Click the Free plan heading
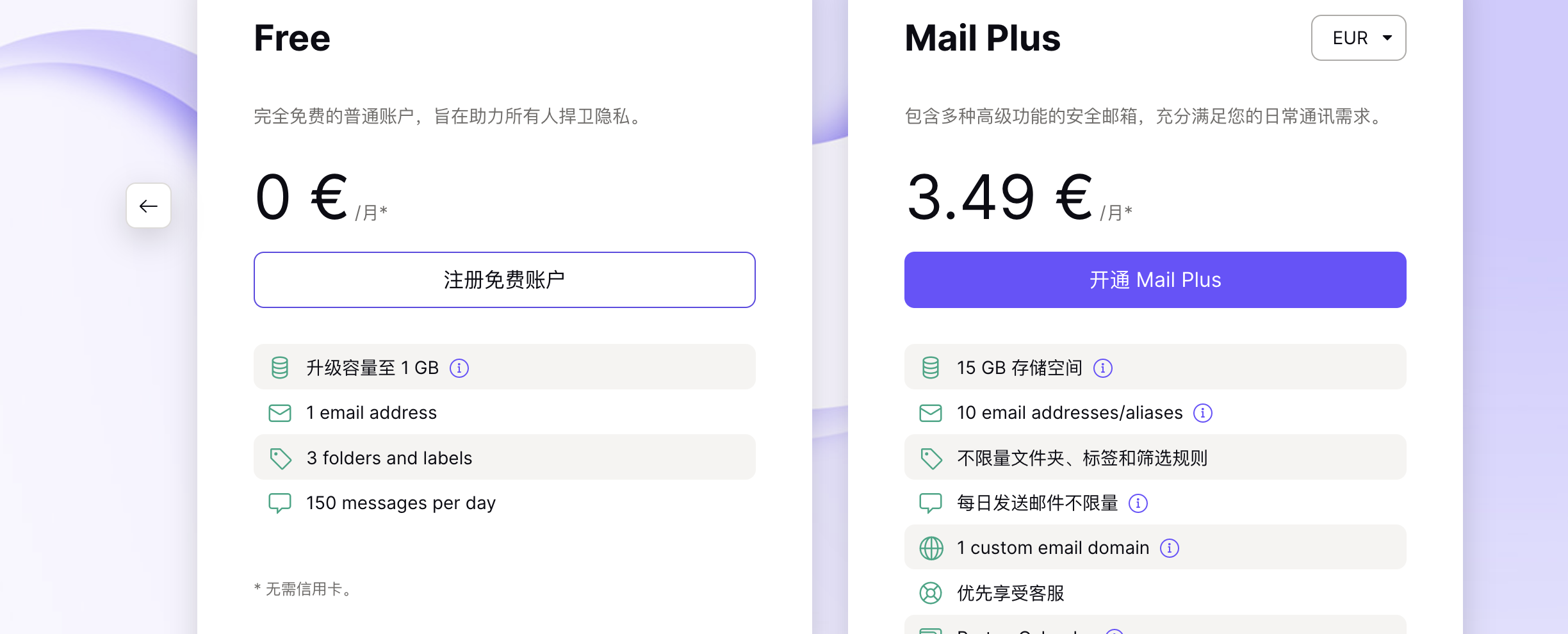 pyautogui.click(x=292, y=38)
